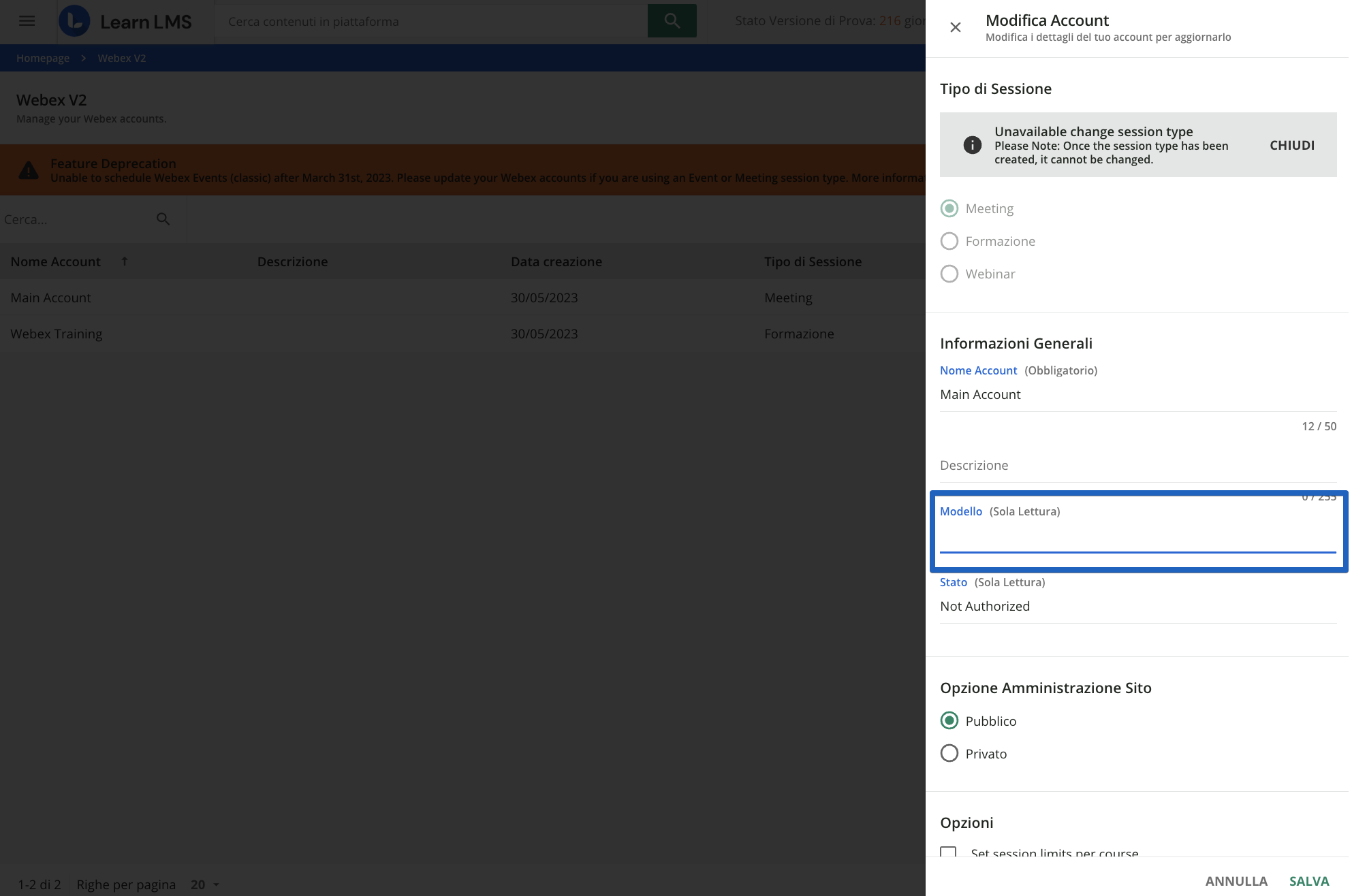Click ANNULLA to cancel editing
The width and height of the screenshot is (1352, 896).
1236,881
